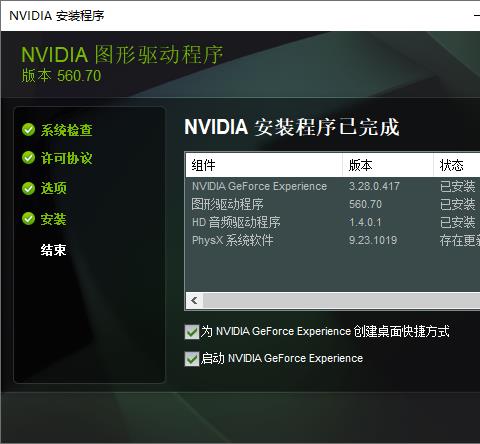Click the green checkmark beside 许可协议
The image size is (480, 444).
coord(28,158)
